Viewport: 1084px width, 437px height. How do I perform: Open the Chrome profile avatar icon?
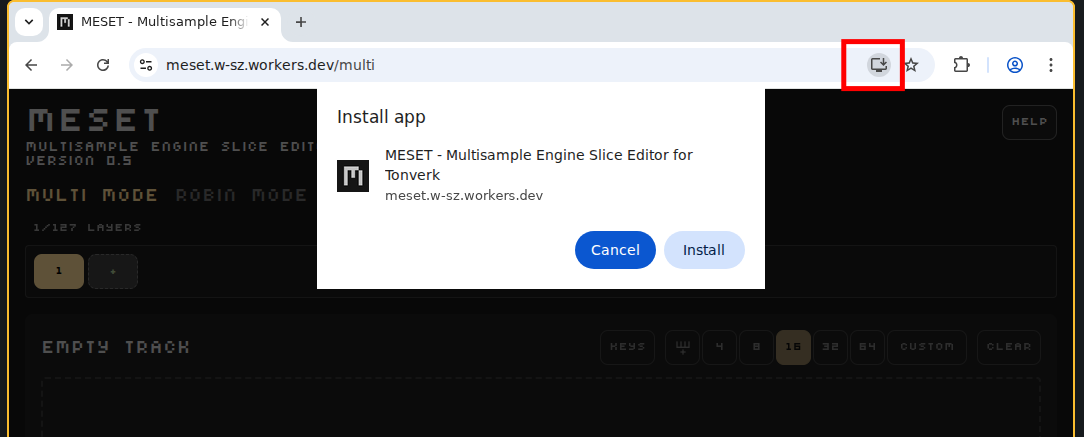(1014, 65)
